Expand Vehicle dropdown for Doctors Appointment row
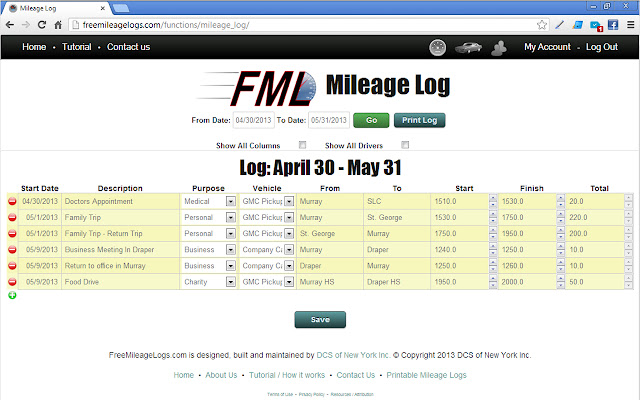Screen dimensions: 640x400 click(x=289, y=201)
